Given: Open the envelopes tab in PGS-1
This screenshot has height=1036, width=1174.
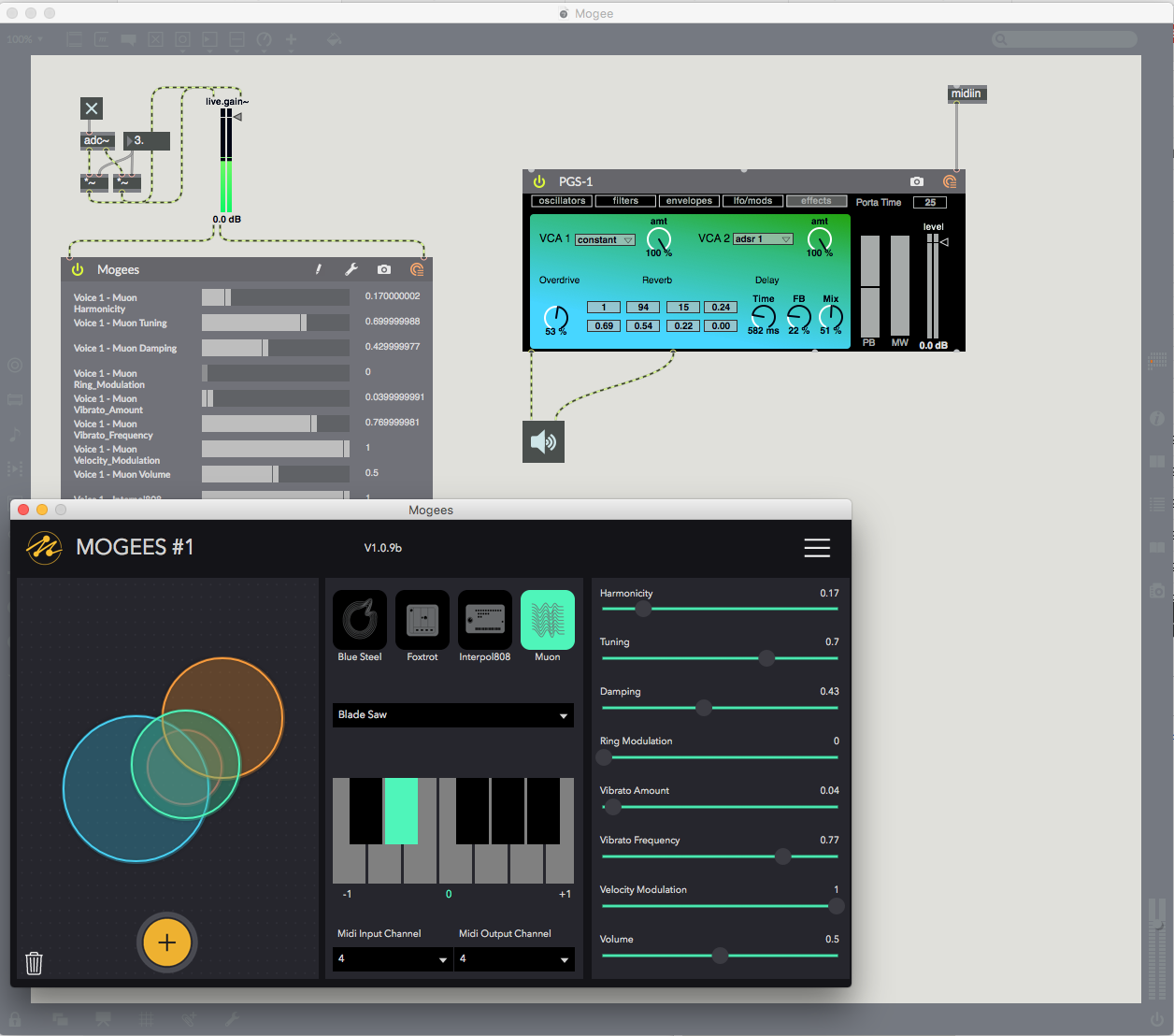Looking at the screenshot, I should 689,201.
